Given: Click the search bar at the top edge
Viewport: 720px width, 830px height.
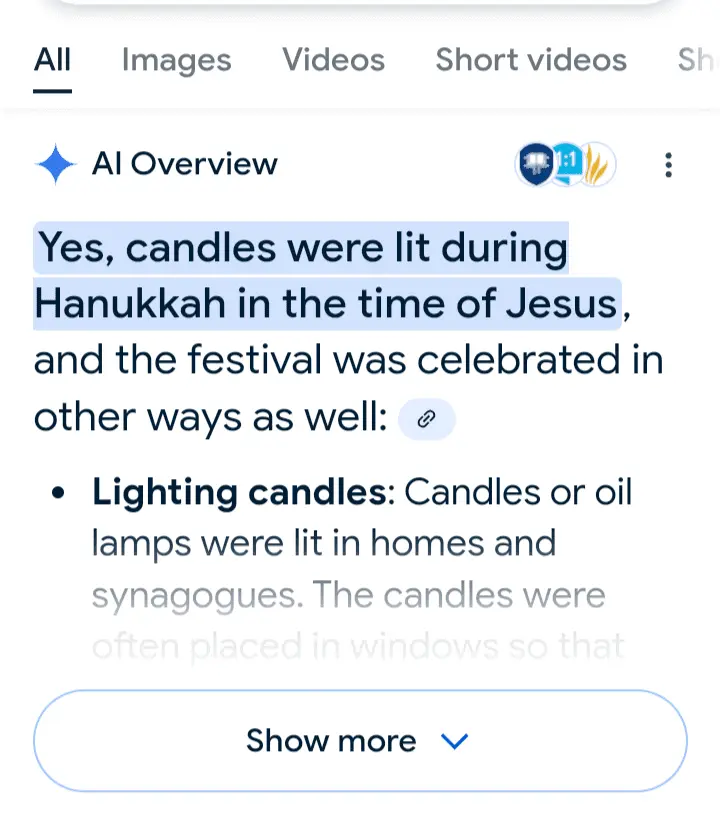Looking at the screenshot, I should pyautogui.click(x=360, y=5).
